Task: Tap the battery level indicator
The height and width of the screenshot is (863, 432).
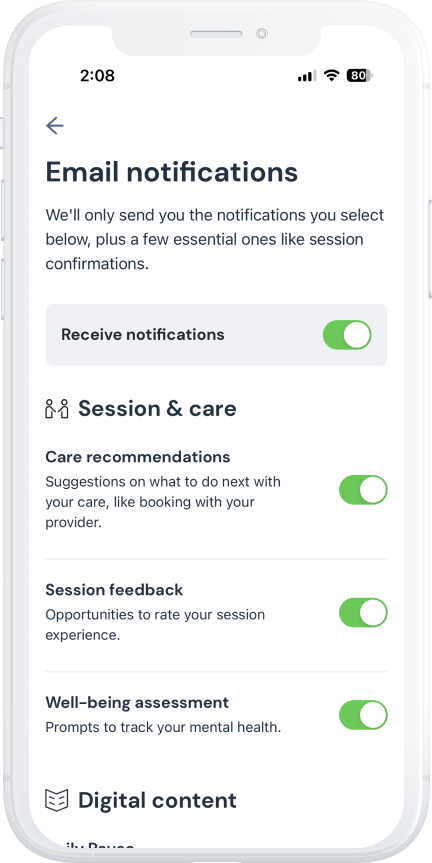Action: 359,75
